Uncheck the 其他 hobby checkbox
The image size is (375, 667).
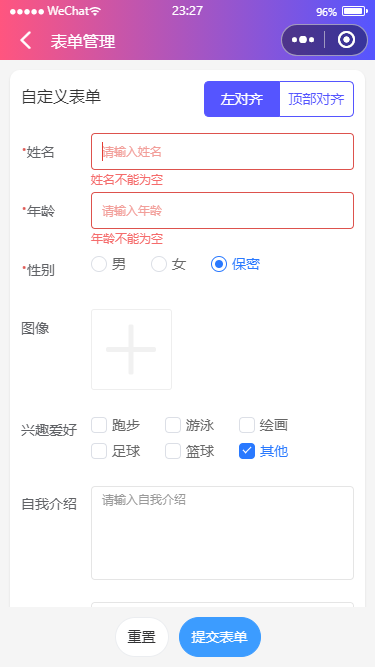tap(247, 451)
